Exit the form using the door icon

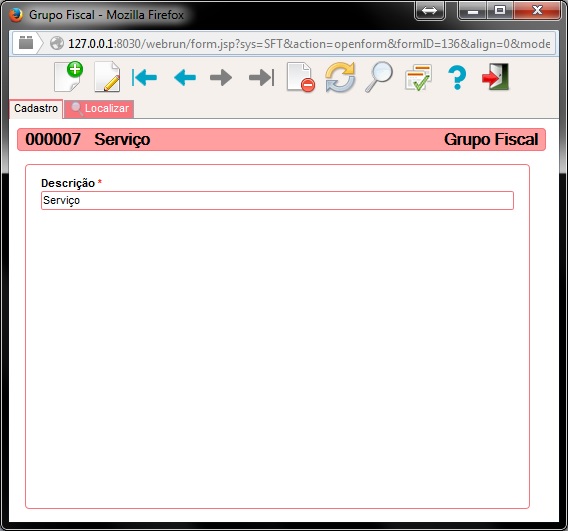[x=496, y=76]
